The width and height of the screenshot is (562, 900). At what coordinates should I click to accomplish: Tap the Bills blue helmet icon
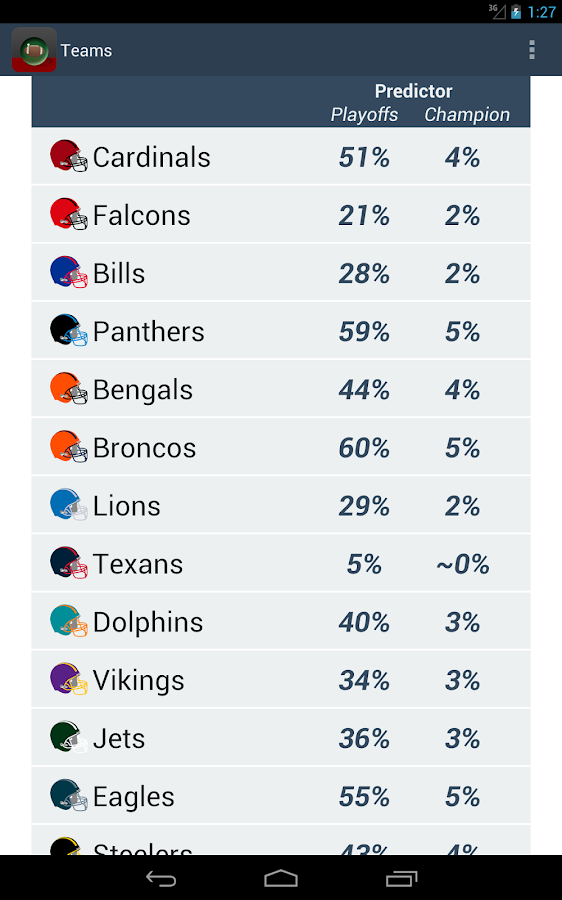pos(68,272)
